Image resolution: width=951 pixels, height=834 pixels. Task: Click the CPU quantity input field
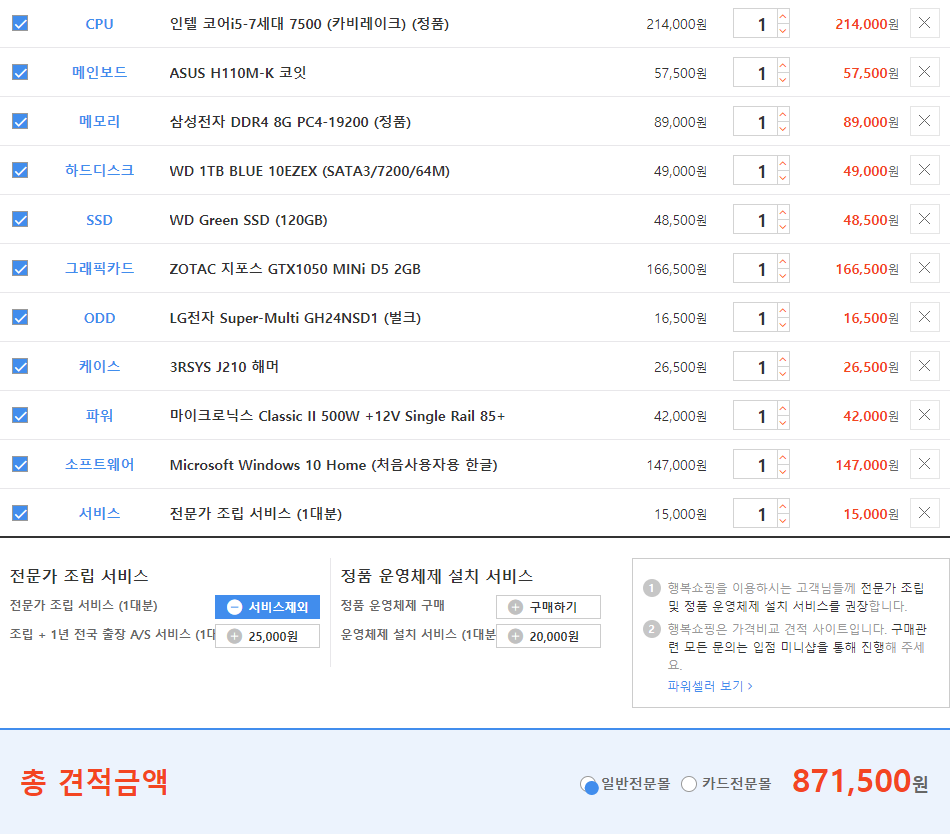tap(755, 24)
